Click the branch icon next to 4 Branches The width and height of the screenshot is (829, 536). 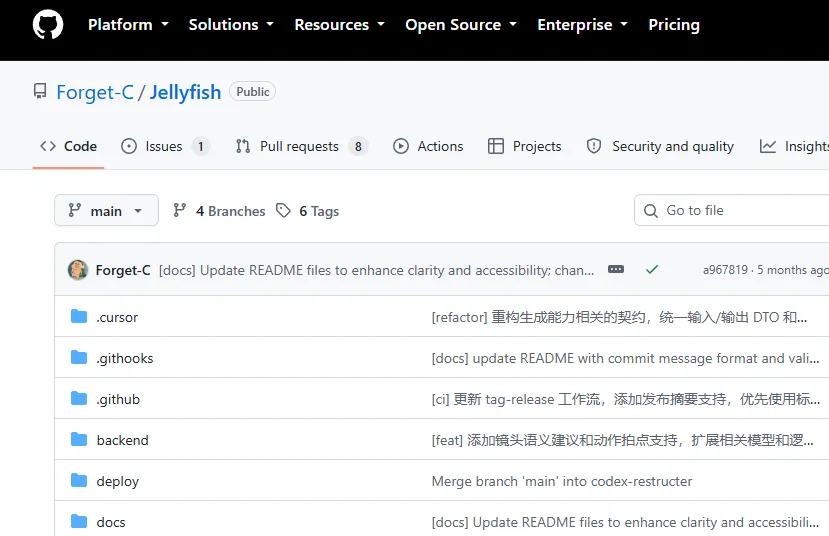tap(180, 211)
